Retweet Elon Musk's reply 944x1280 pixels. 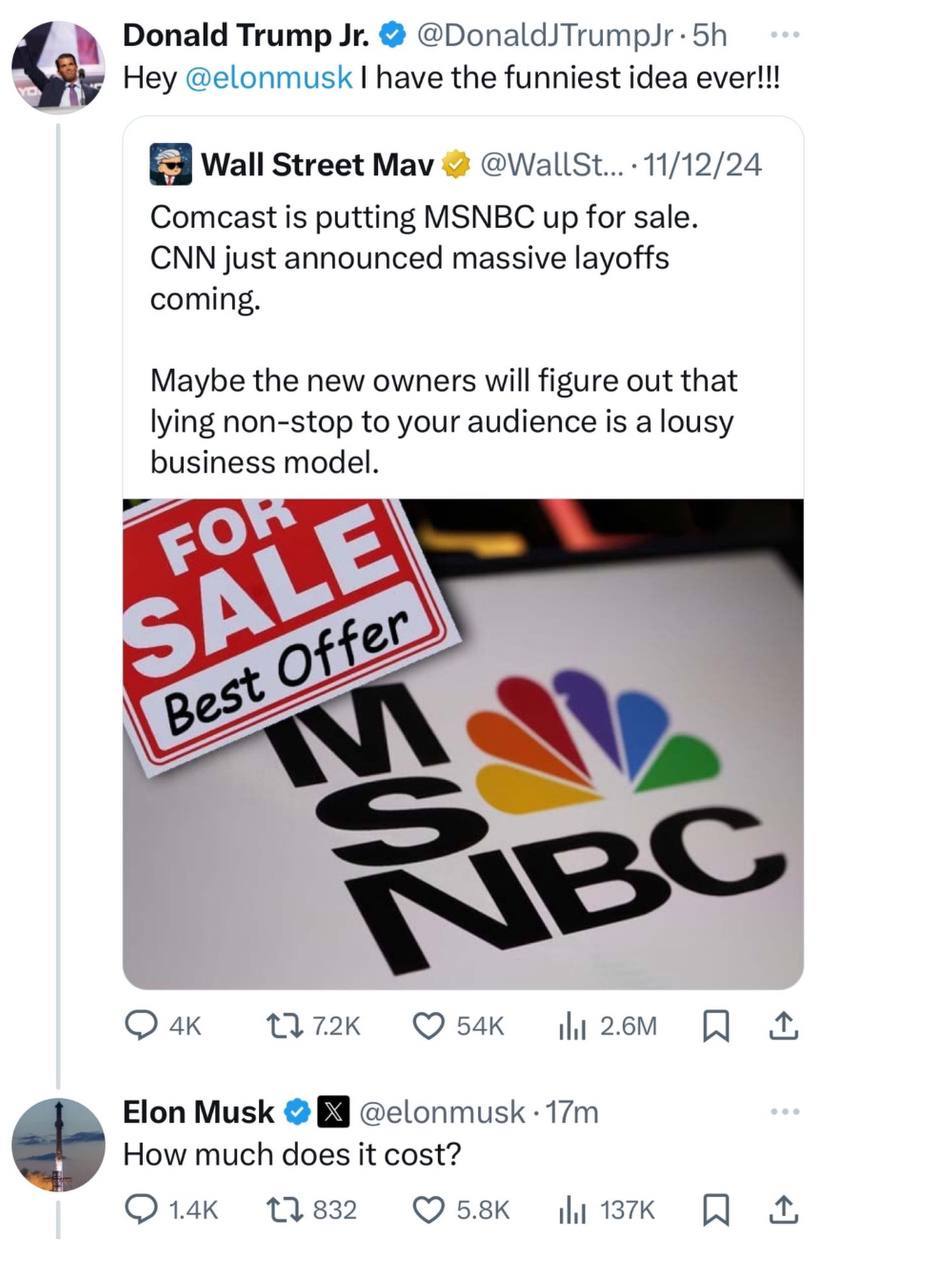point(281,1210)
